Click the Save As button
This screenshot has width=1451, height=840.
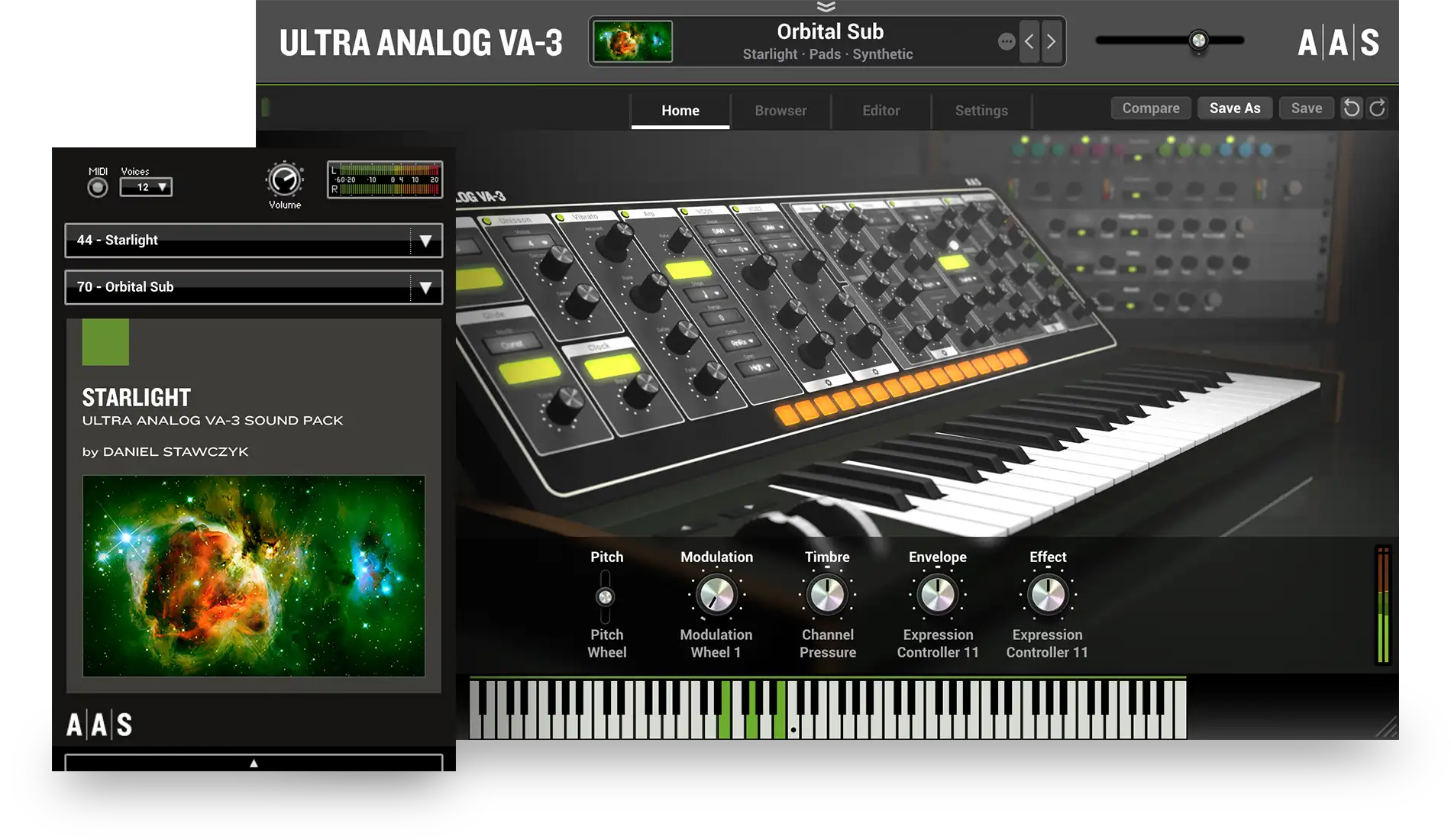pos(1234,108)
